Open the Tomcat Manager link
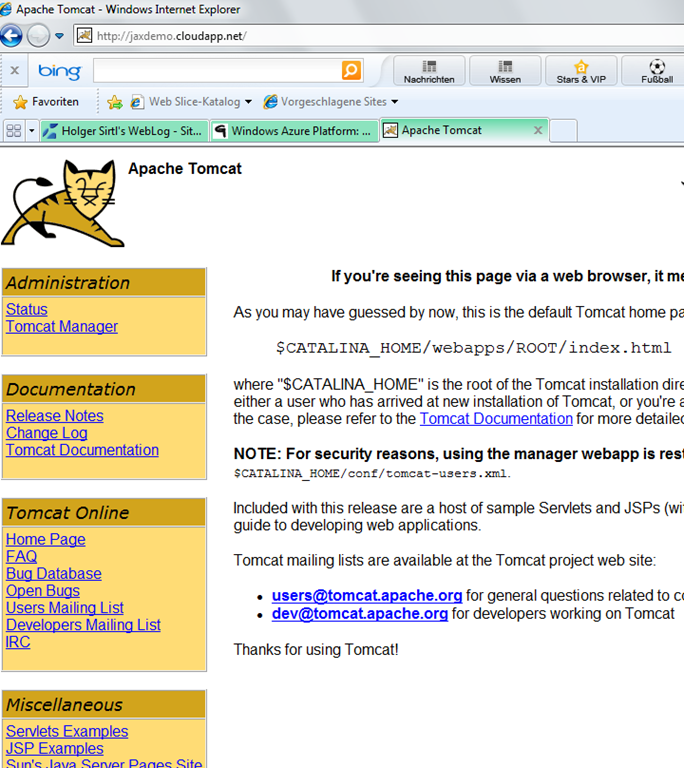 62,327
